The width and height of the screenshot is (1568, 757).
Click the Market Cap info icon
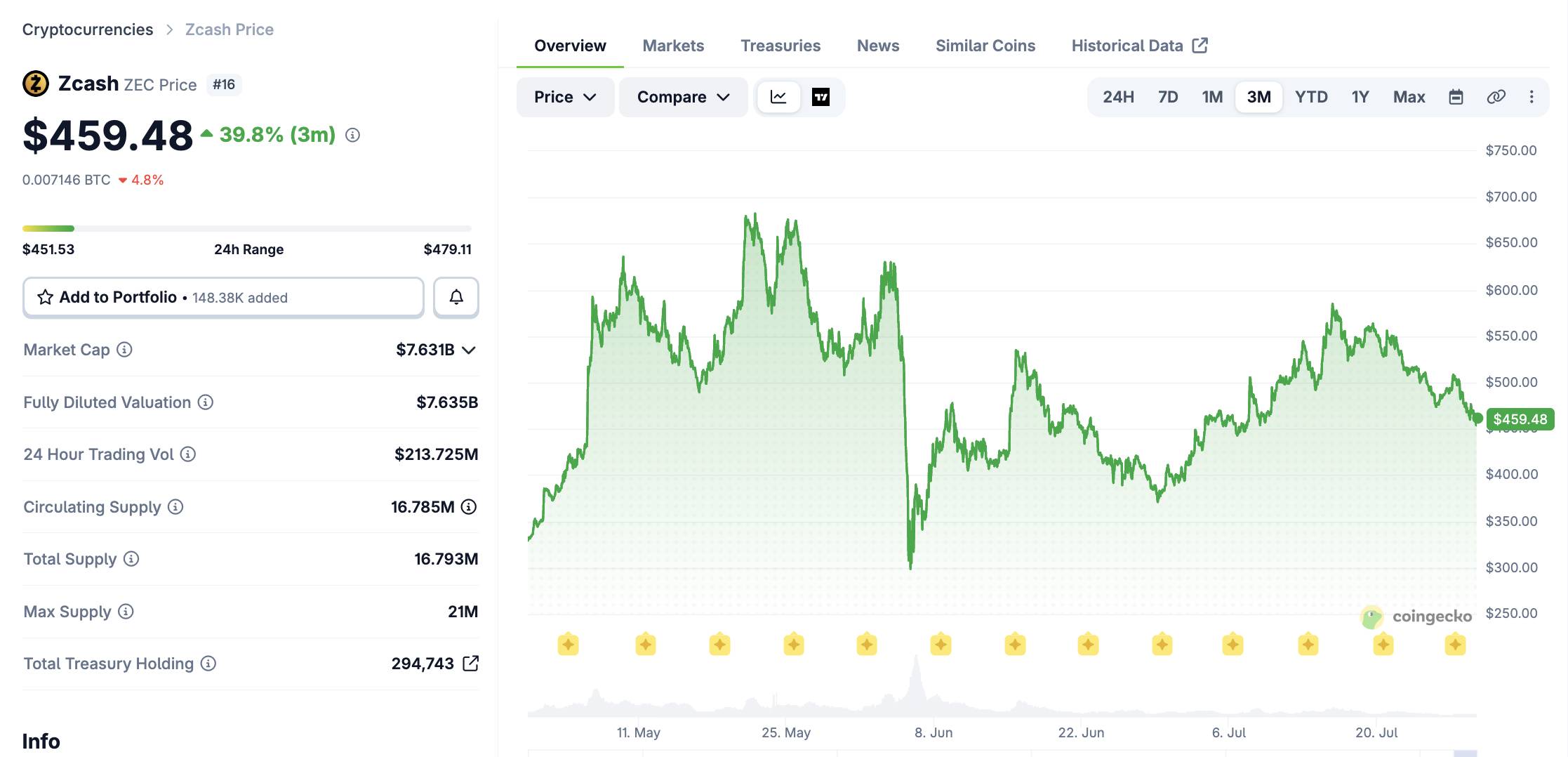pyautogui.click(x=124, y=349)
